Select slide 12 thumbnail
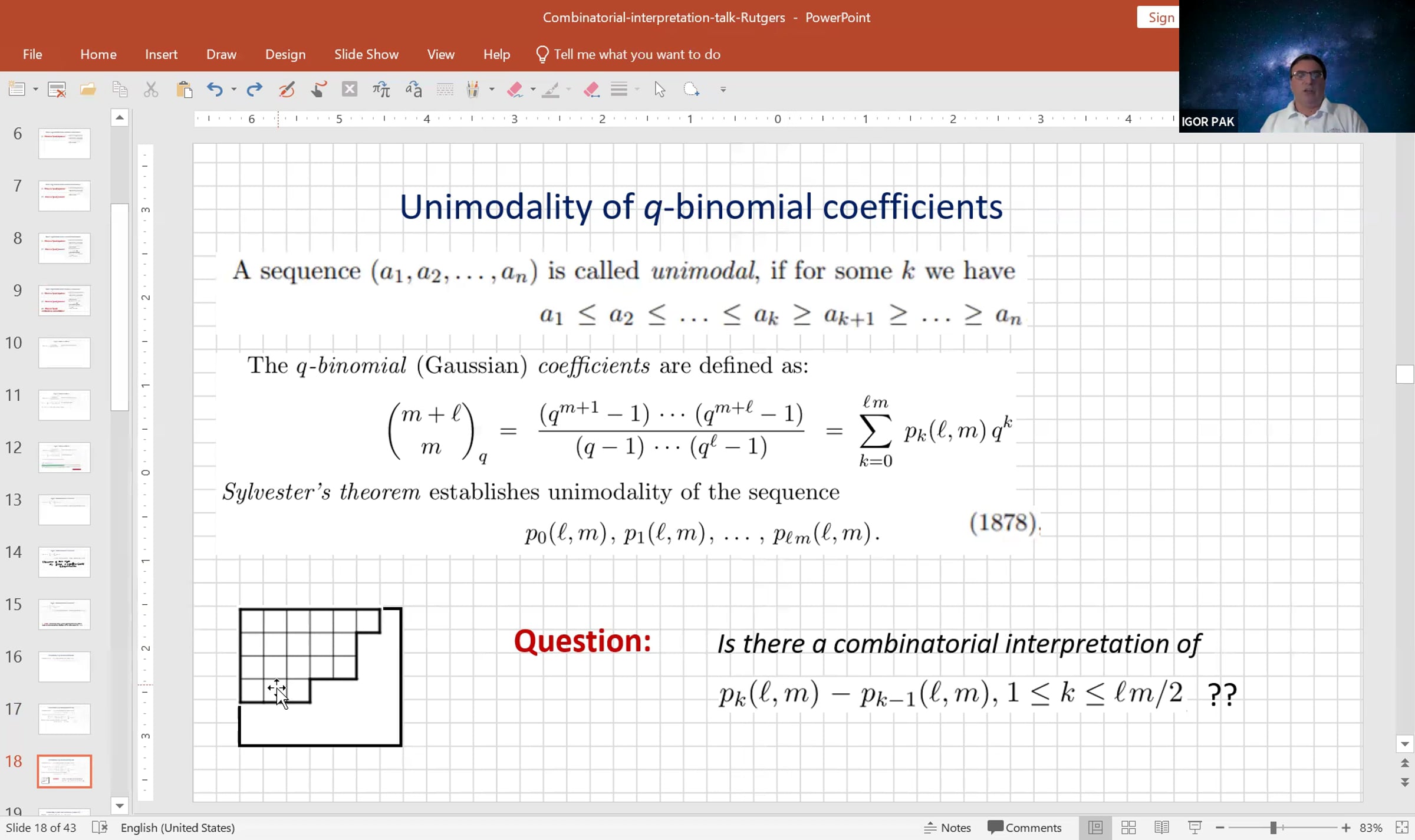Image resolution: width=1415 pixels, height=840 pixels. (x=64, y=457)
